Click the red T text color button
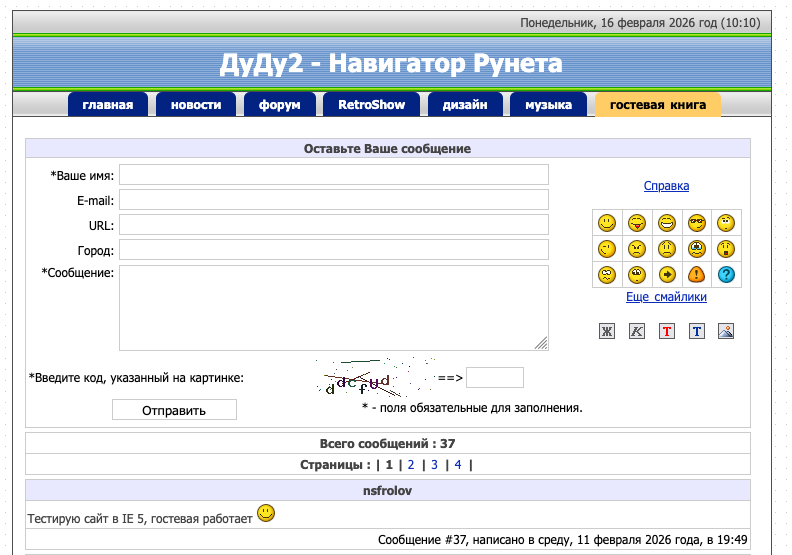792x555 pixels. tap(666, 331)
